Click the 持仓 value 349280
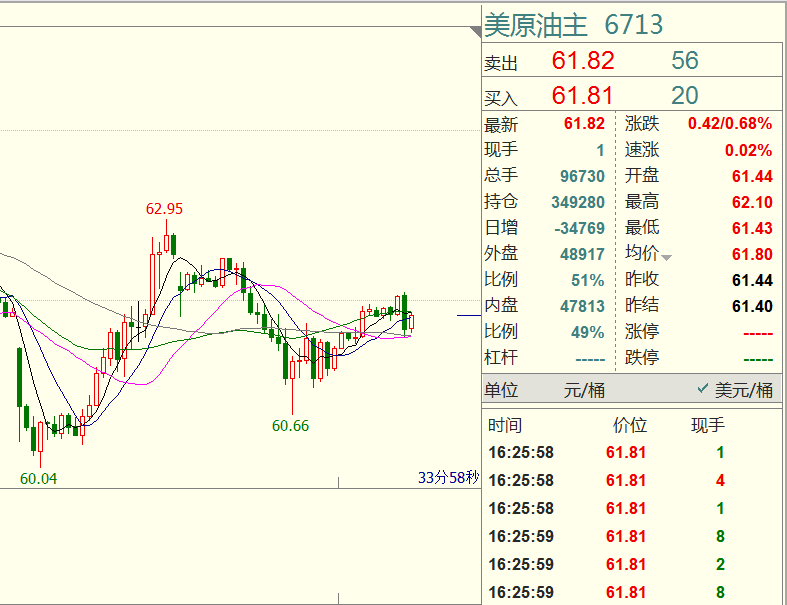The width and height of the screenshot is (787, 605). click(578, 202)
